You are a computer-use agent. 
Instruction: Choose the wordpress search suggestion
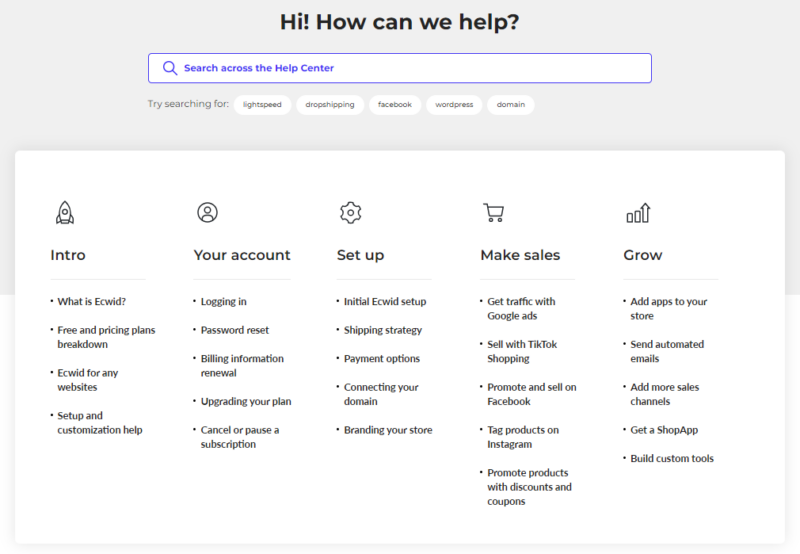(454, 105)
